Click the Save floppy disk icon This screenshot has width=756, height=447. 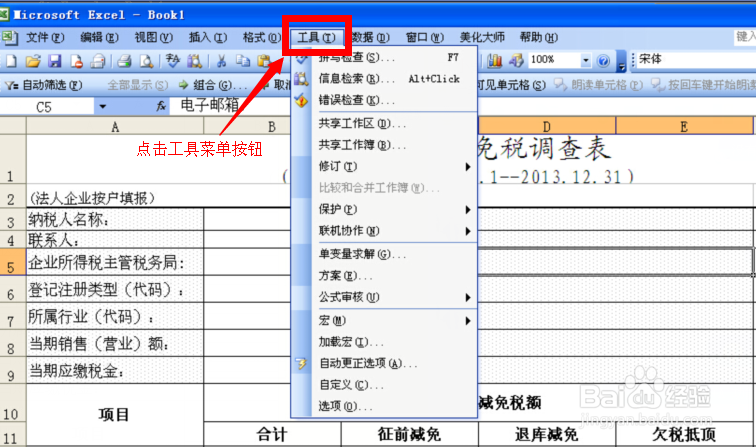(54, 61)
